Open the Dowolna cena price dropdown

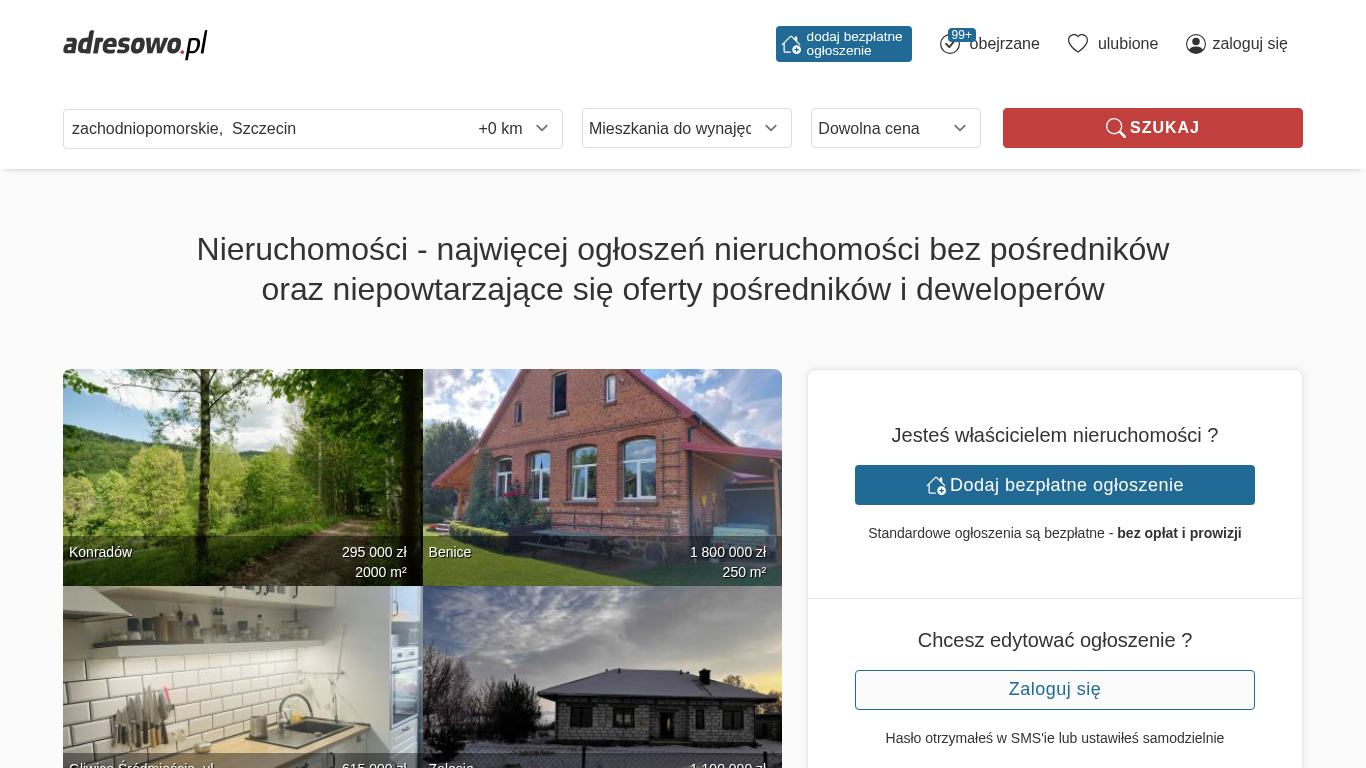coord(895,128)
